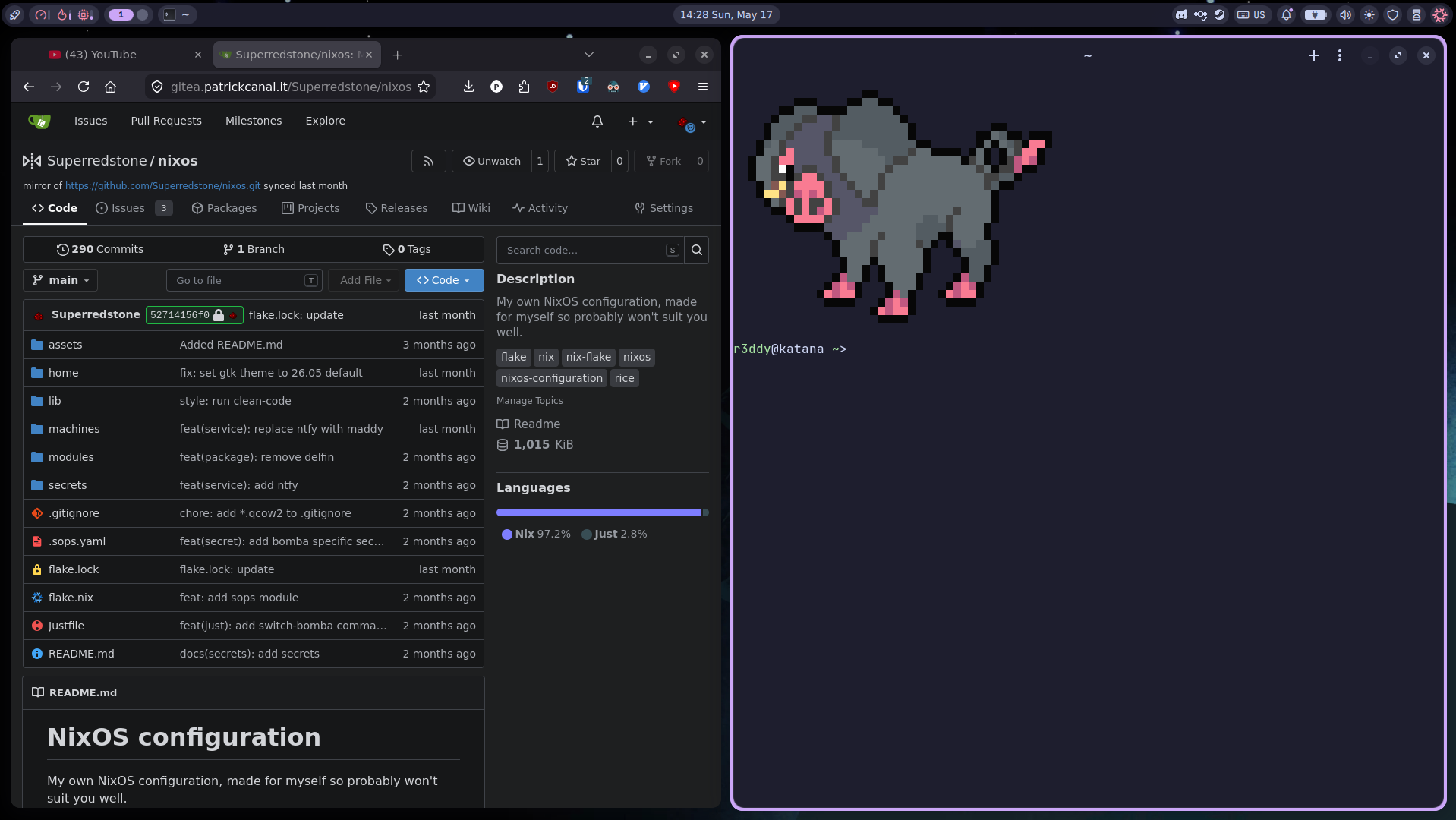1456x820 pixels.
Task: Open the Steam tray icon
Action: click(x=1219, y=14)
